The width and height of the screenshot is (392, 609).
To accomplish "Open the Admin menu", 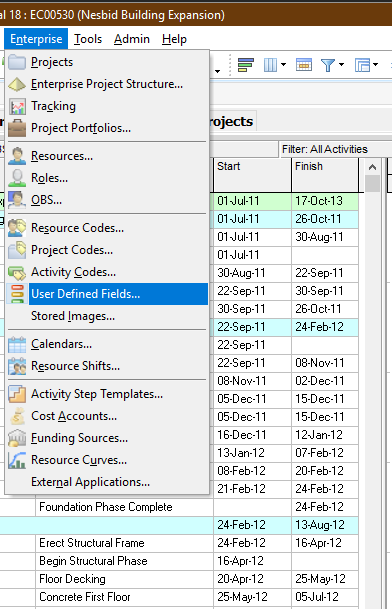I will tap(132, 39).
